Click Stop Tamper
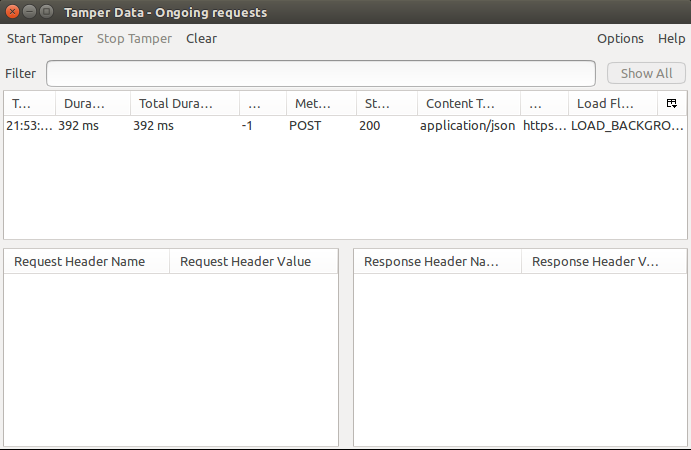Screen dimensions: 691x450 click(134, 39)
